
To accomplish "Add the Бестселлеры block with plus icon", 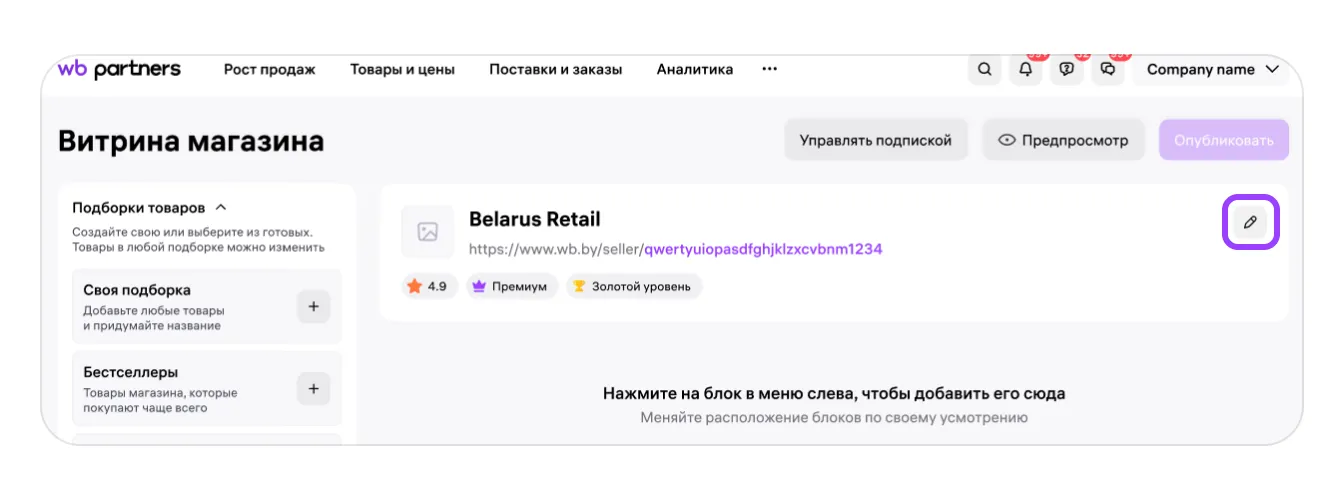I will (x=313, y=389).
